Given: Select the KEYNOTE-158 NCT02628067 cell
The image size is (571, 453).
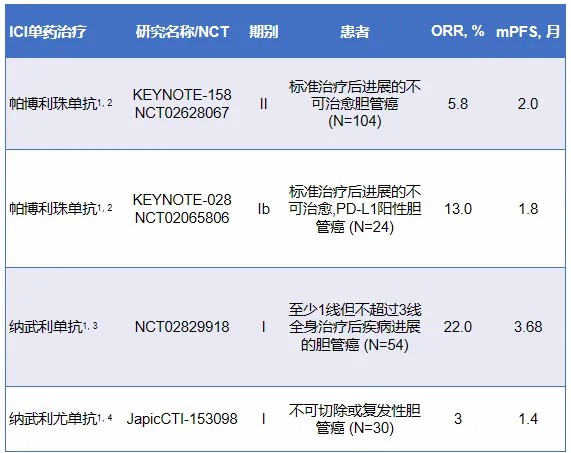Looking at the screenshot, I should [x=182, y=104].
